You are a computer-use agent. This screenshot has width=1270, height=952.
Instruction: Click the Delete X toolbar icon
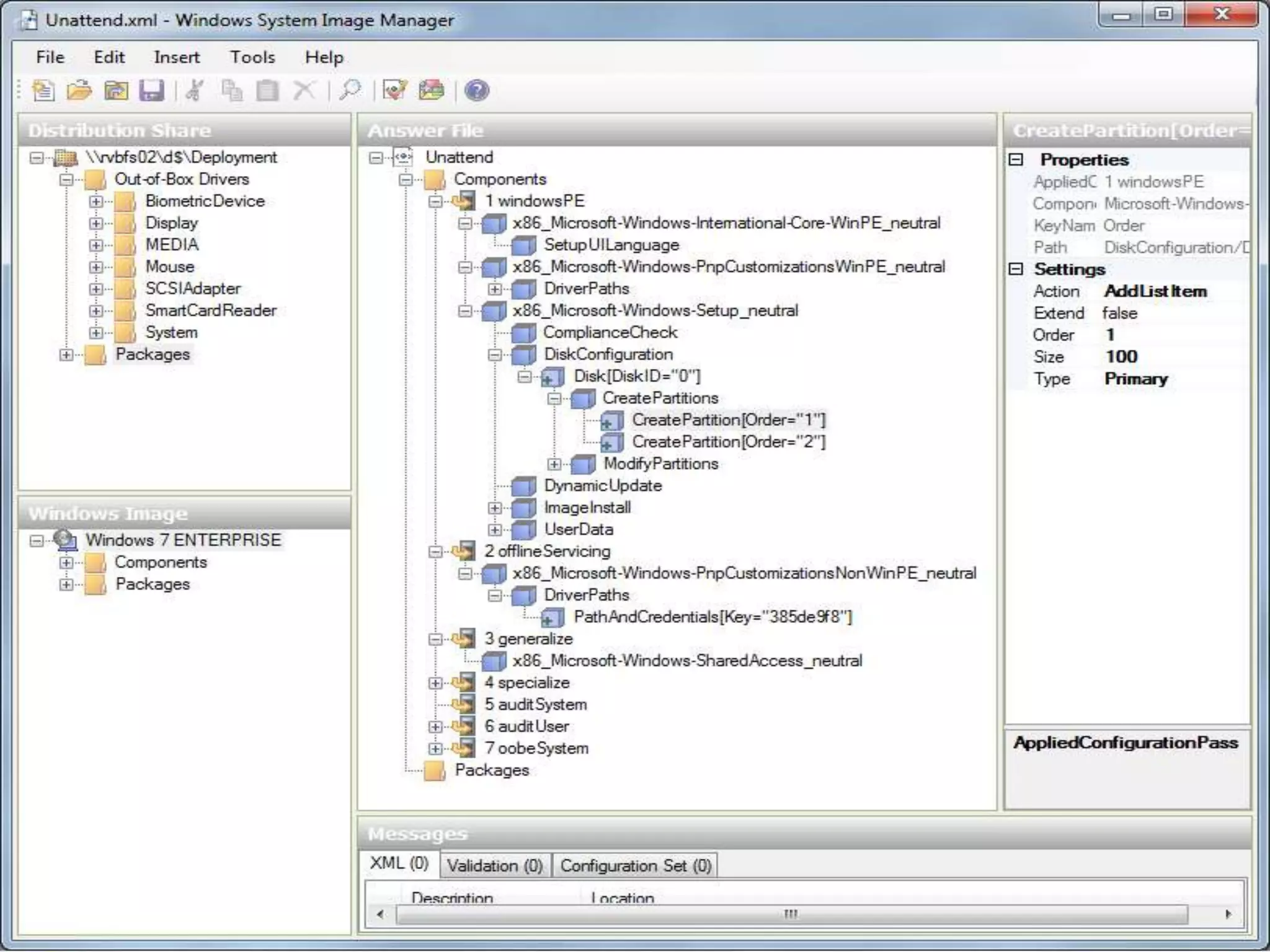(304, 90)
